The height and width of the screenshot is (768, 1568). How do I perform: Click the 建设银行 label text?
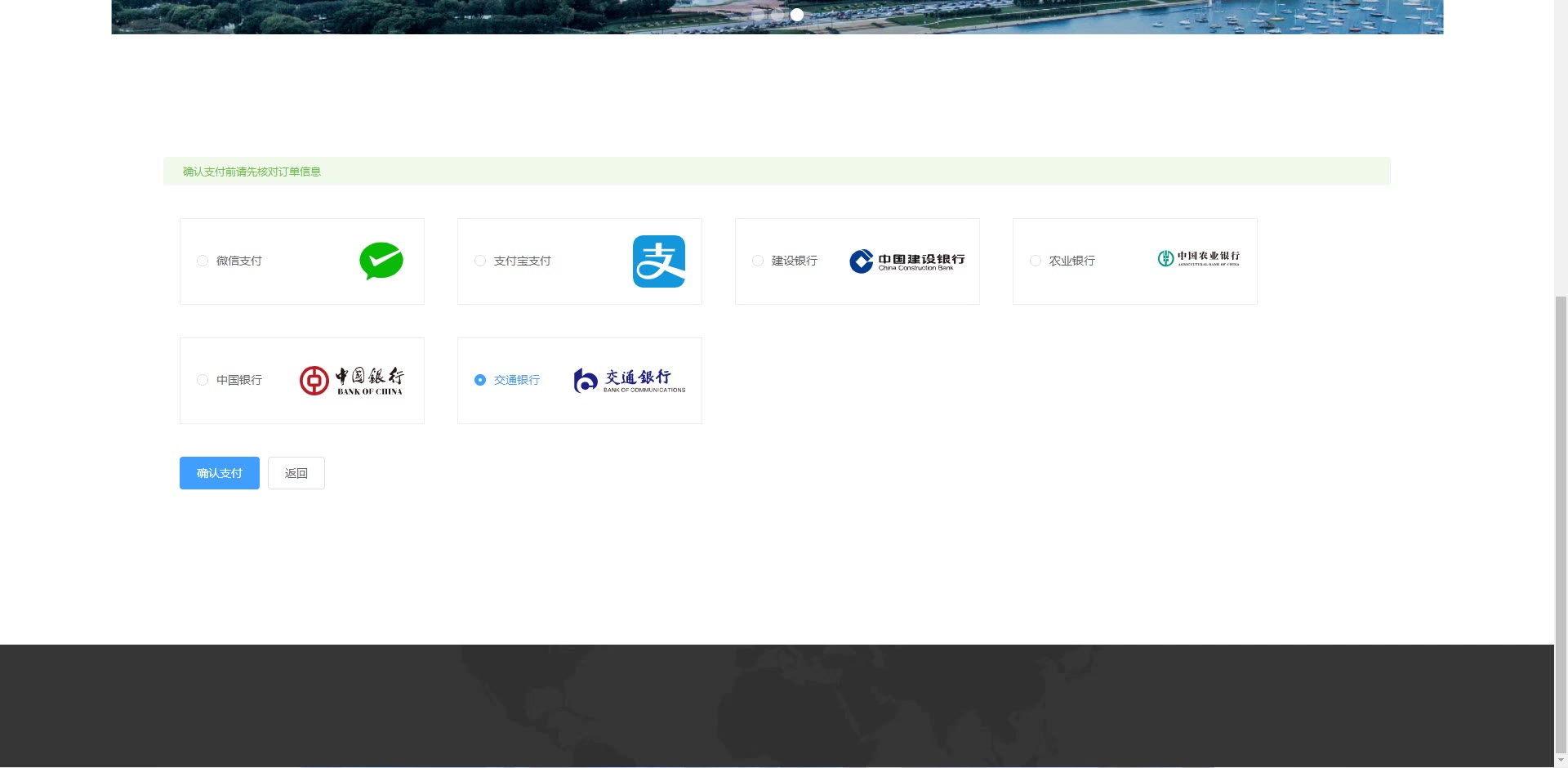tap(795, 261)
